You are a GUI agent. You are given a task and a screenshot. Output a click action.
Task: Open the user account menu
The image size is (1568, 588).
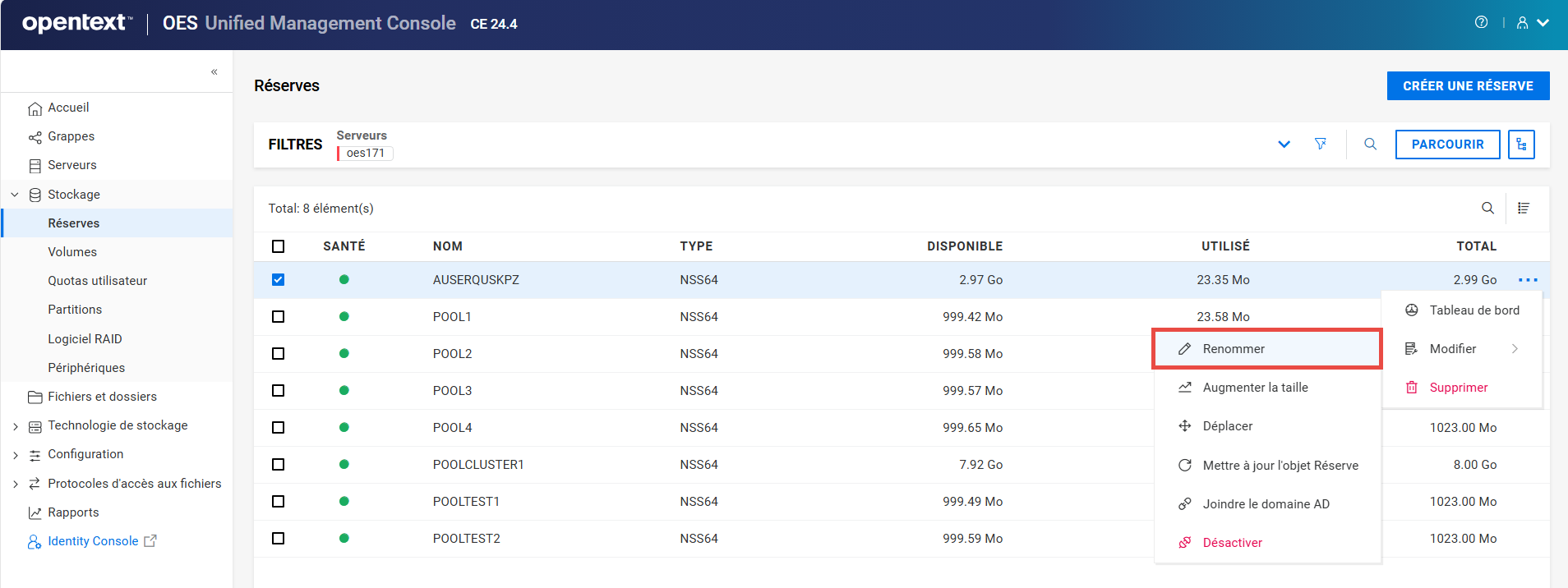(1532, 23)
